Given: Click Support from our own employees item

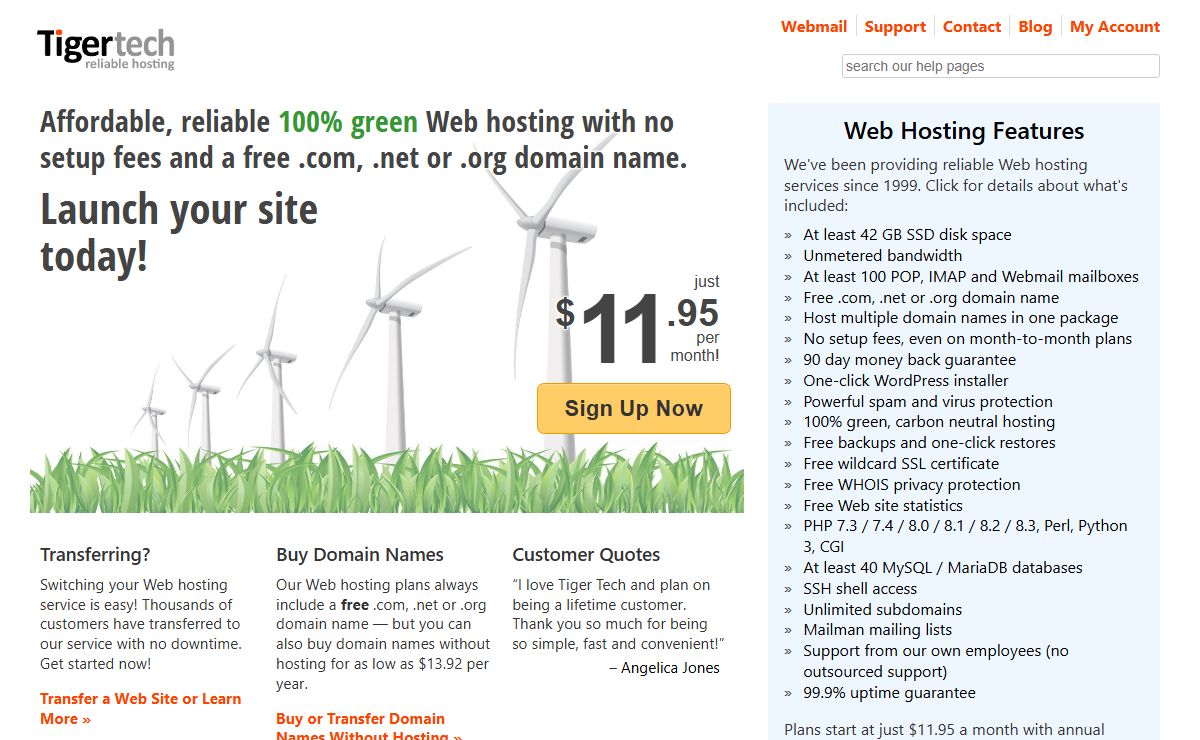Looking at the screenshot, I should point(936,661).
